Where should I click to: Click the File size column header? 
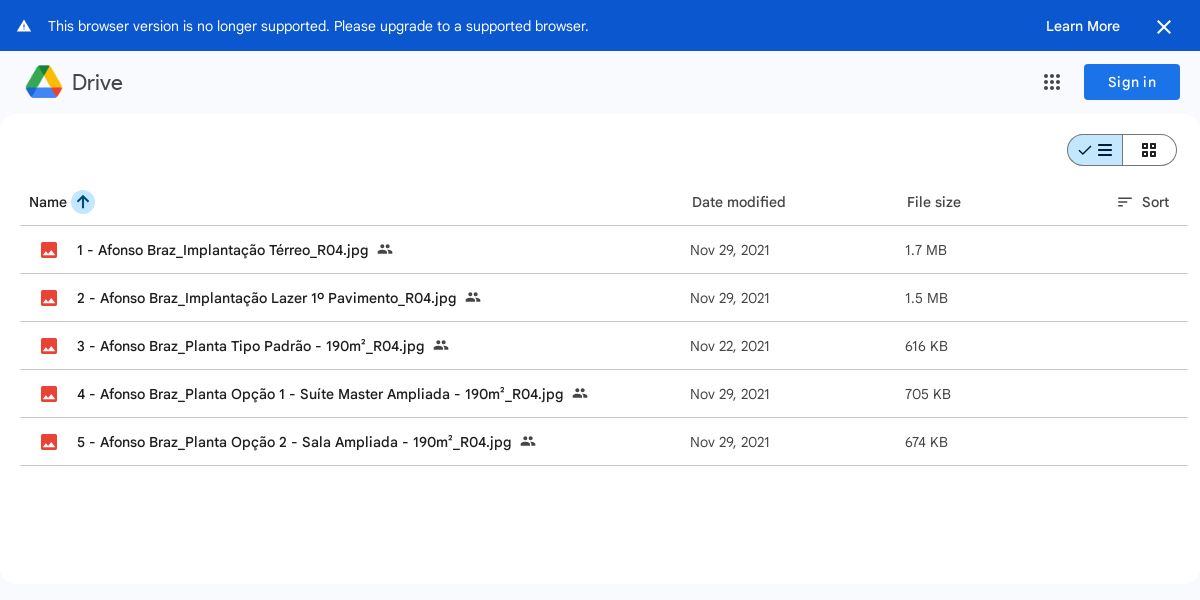[x=933, y=202]
